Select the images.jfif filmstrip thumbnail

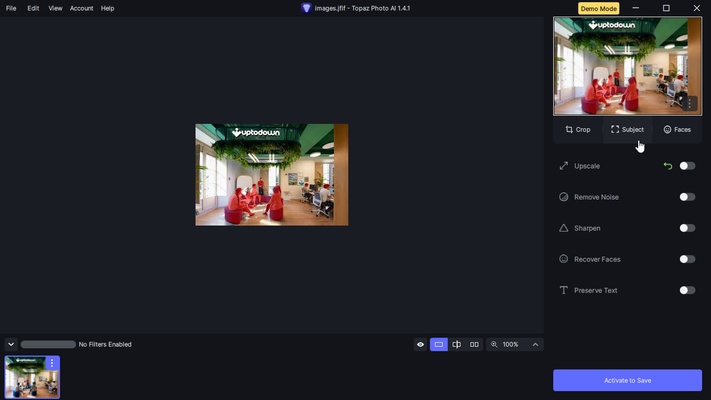pyautogui.click(x=32, y=377)
